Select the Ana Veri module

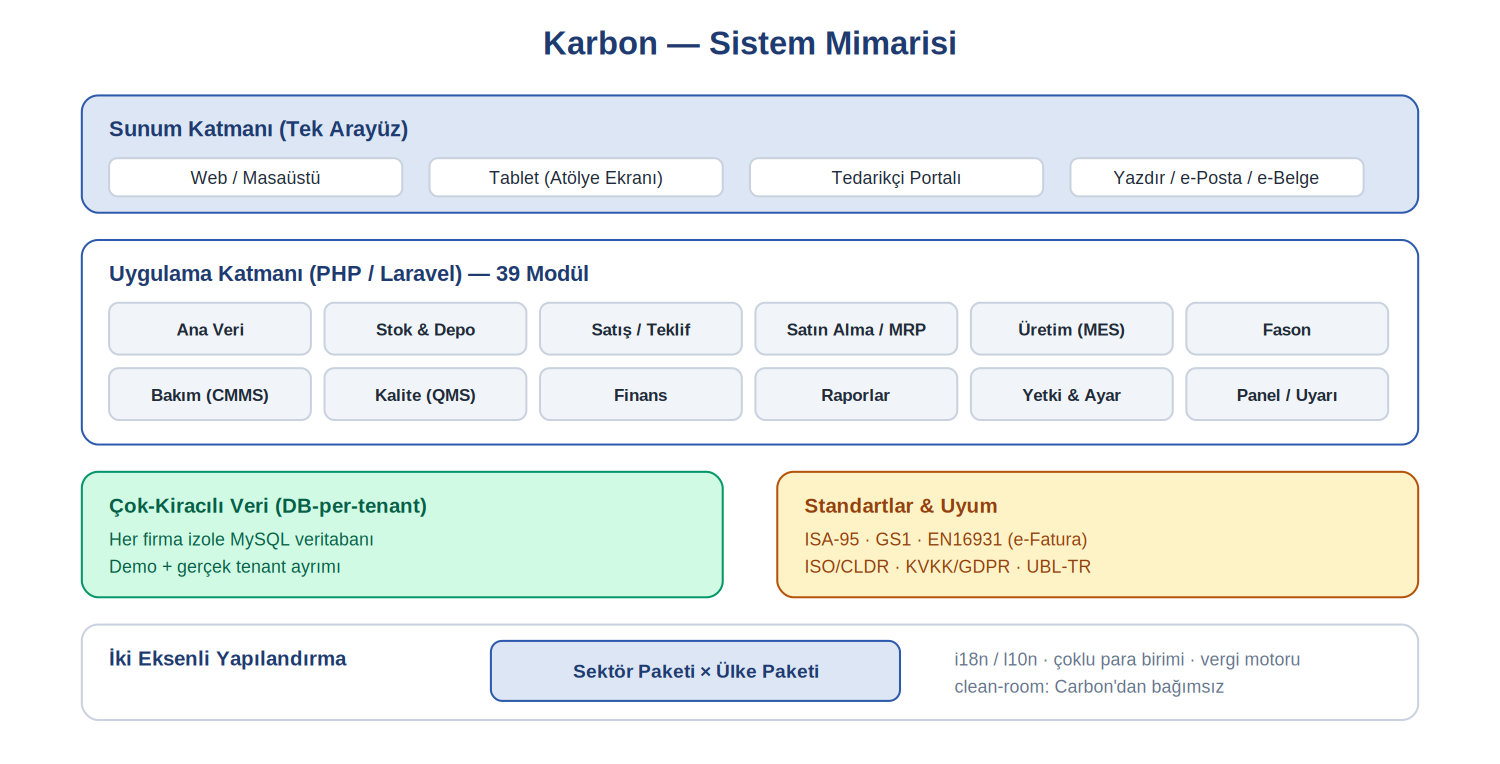210,329
